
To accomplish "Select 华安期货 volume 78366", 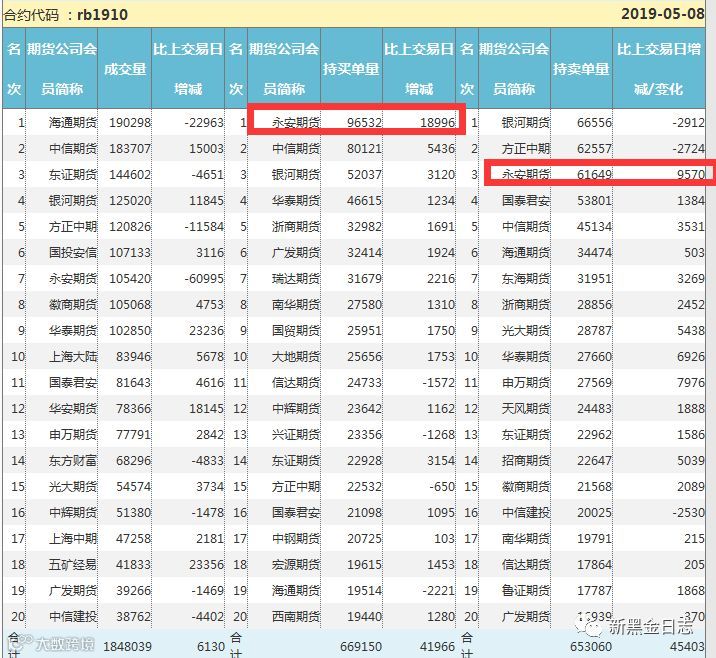I will point(133,408).
